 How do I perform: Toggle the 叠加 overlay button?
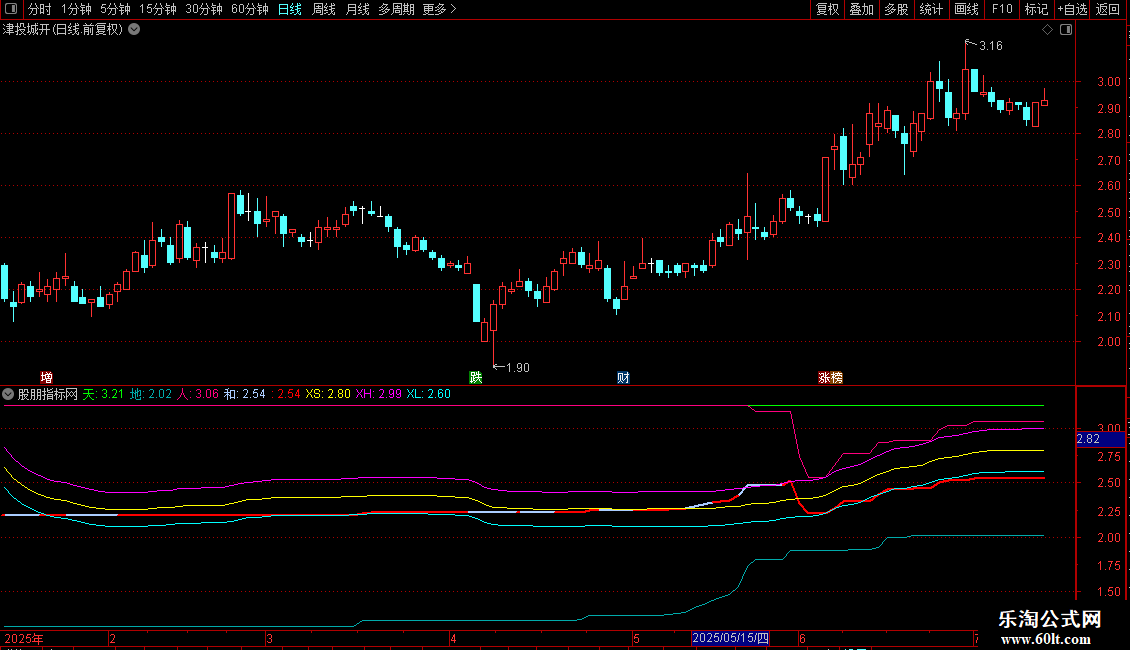(x=861, y=9)
